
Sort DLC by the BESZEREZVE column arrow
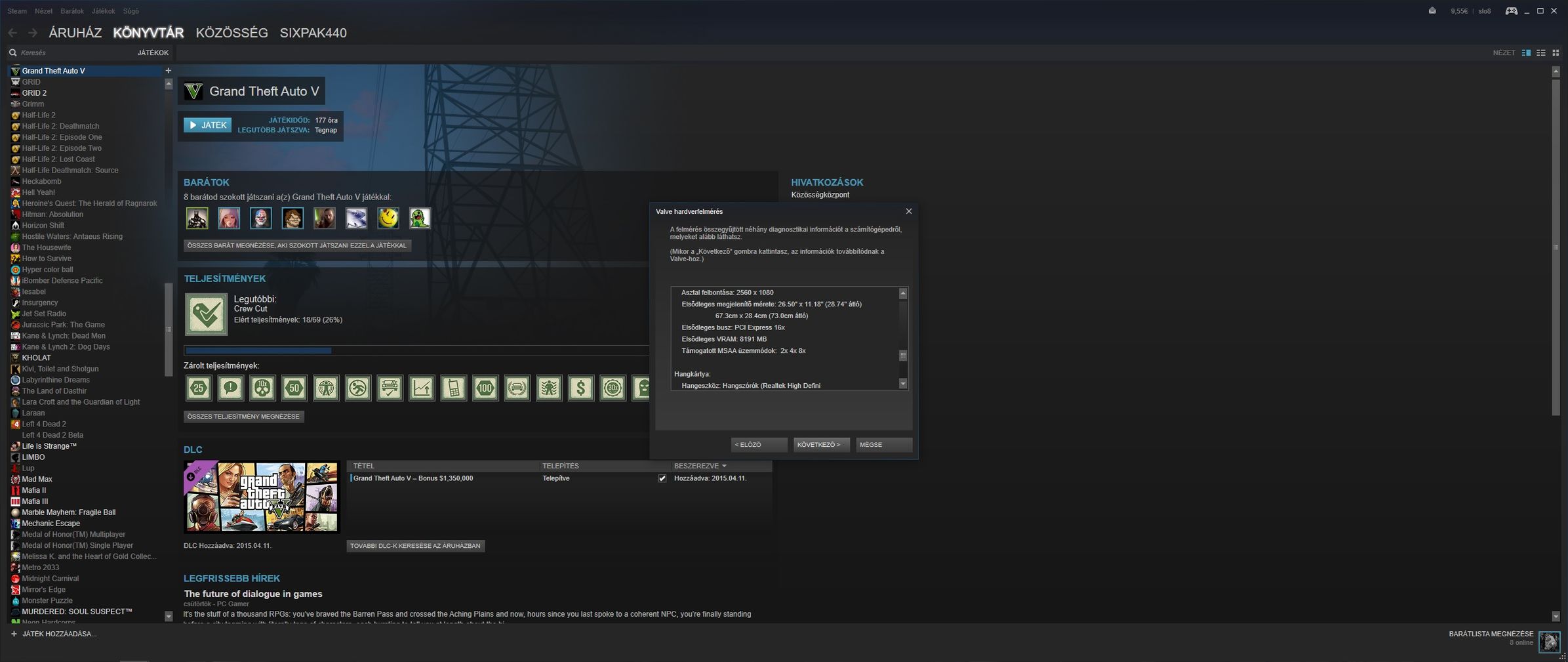pos(724,466)
